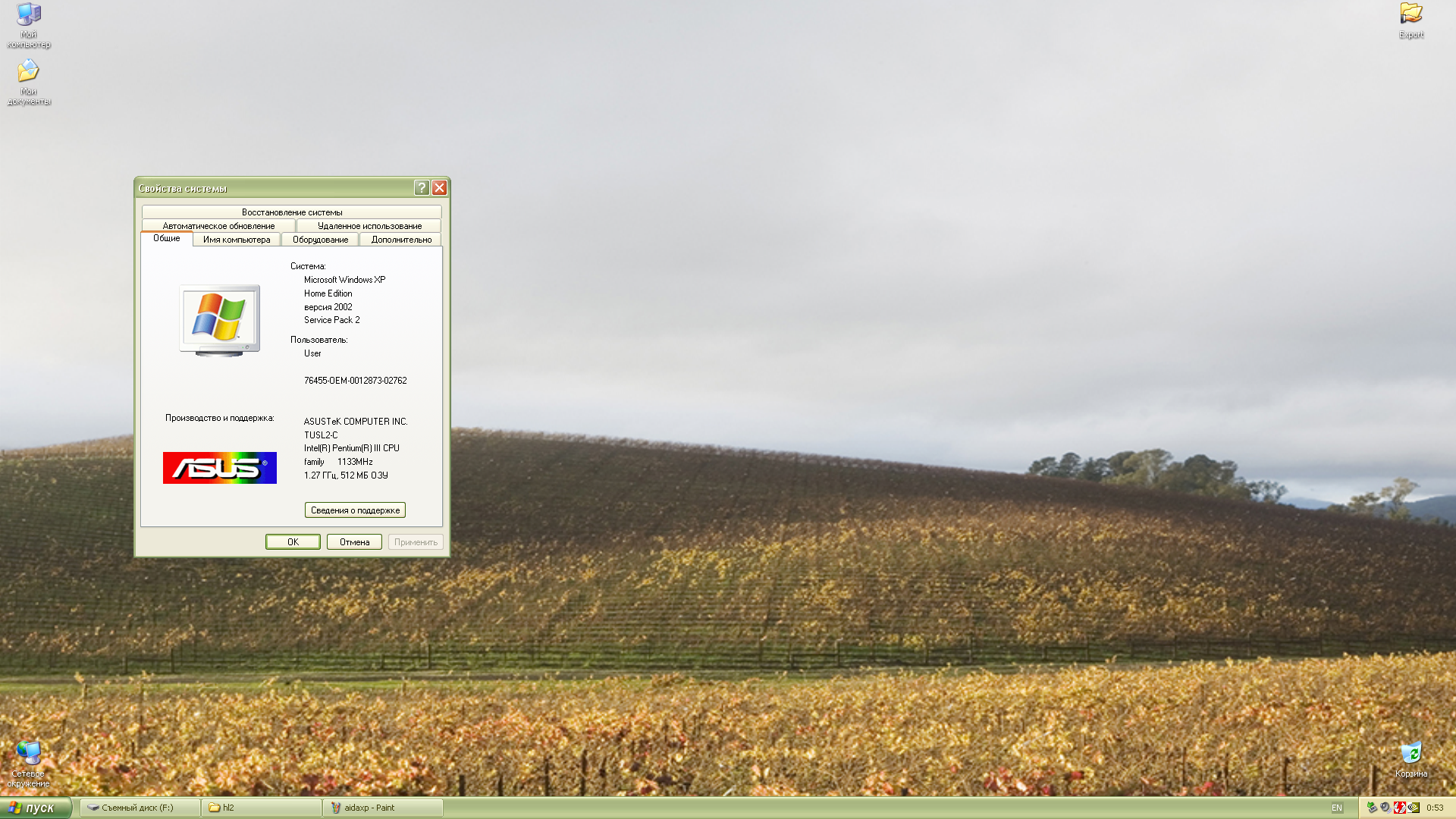Click the ASUS logo image
The image size is (1456, 819).
click(220, 468)
